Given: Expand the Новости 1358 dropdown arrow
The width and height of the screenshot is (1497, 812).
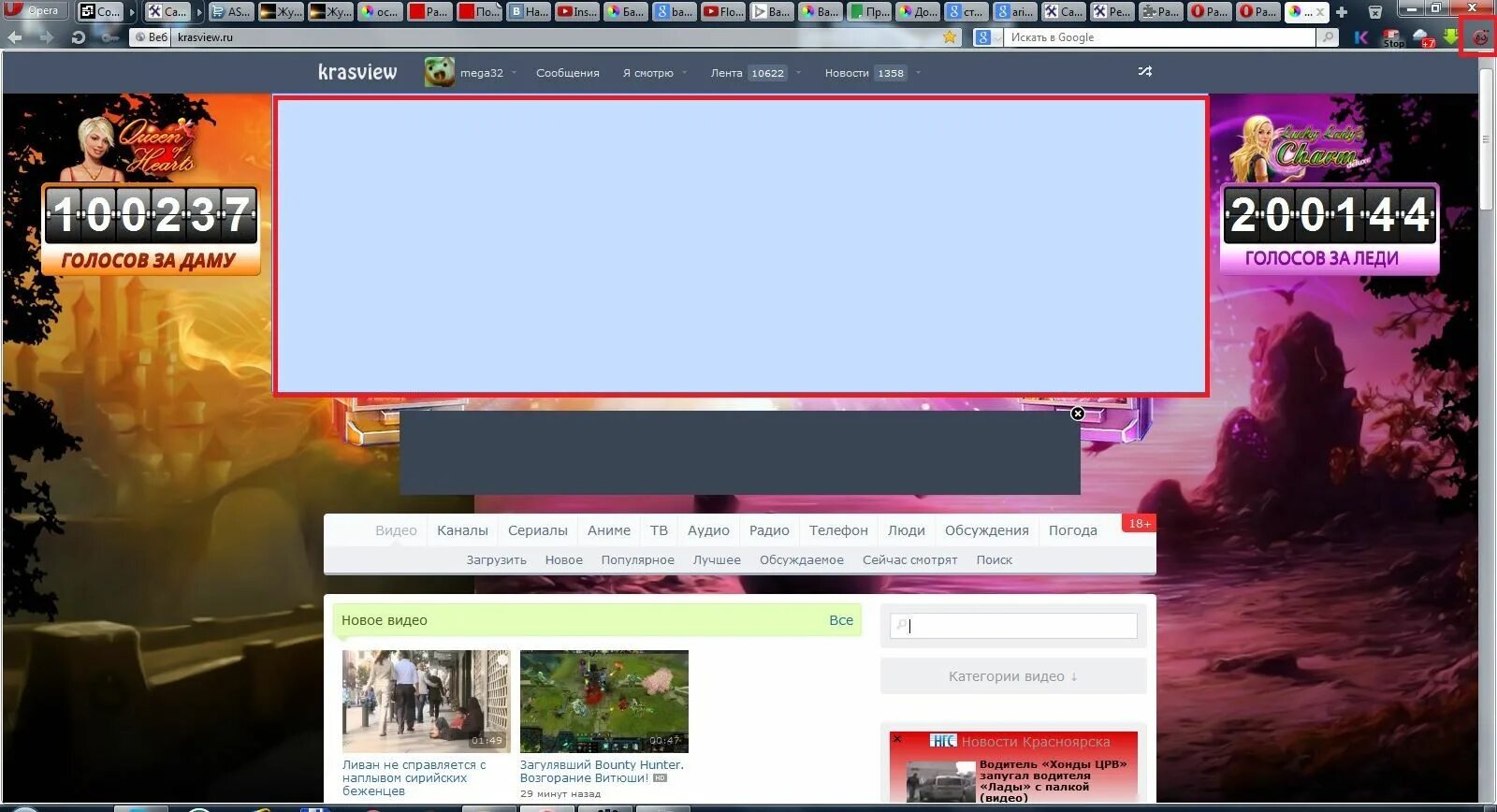Looking at the screenshot, I should click(918, 73).
